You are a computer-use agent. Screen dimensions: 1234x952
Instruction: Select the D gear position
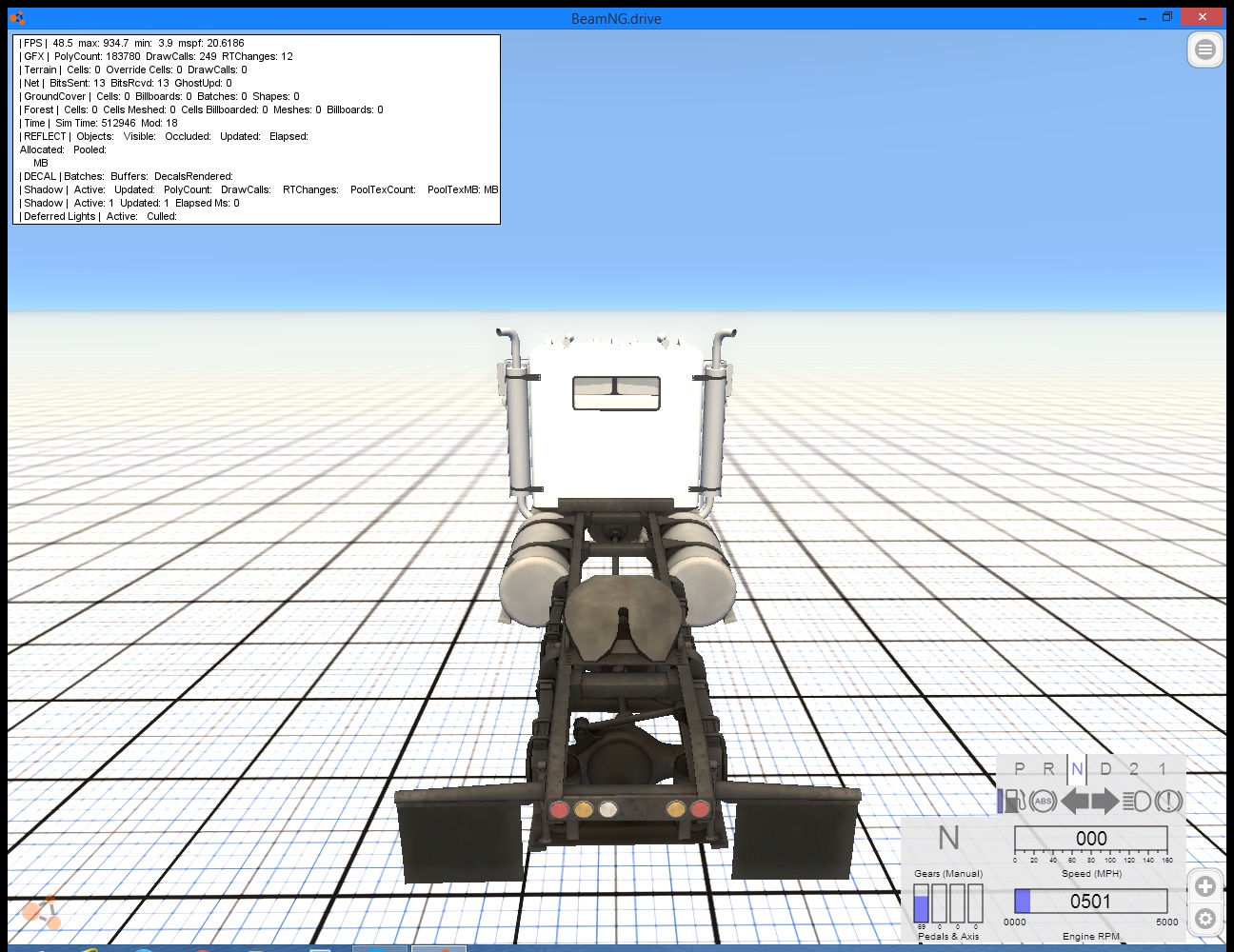pyautogui.click(x=1105, y=768)
